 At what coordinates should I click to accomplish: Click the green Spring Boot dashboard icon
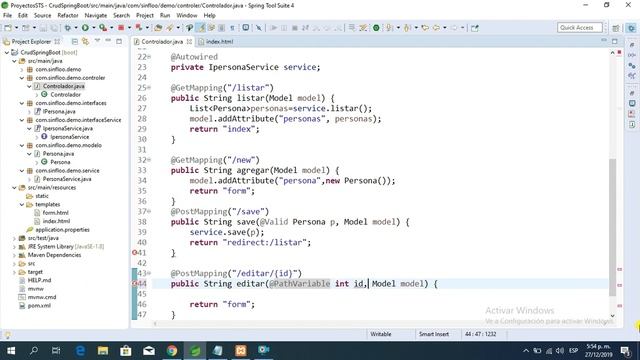point(376,28)
